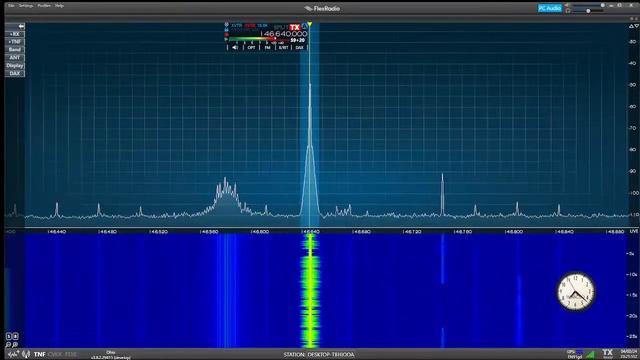Zoom in panadapter with plus magnifier

coord(15,344)
